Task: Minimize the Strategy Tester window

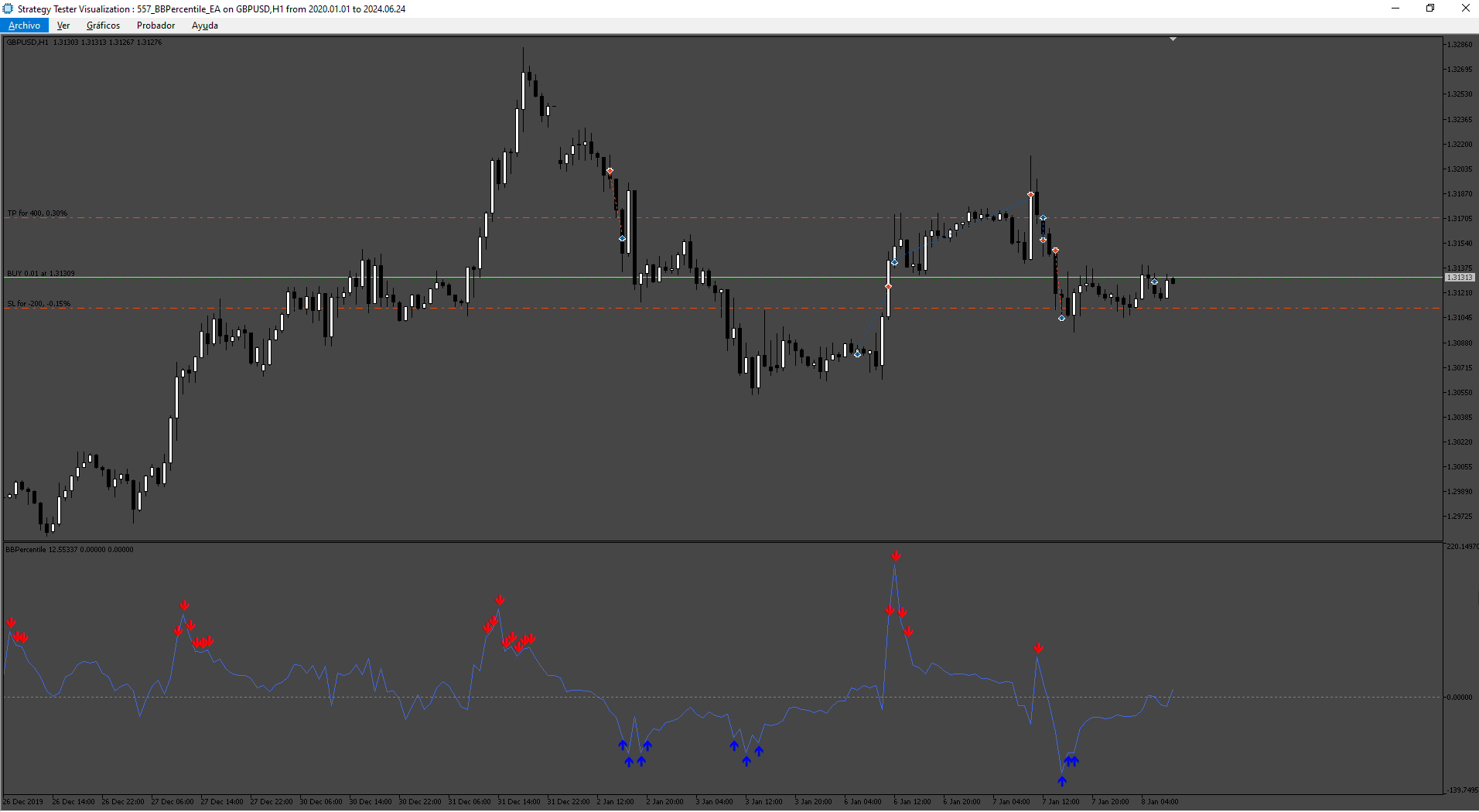Action: click(1395, 9)
